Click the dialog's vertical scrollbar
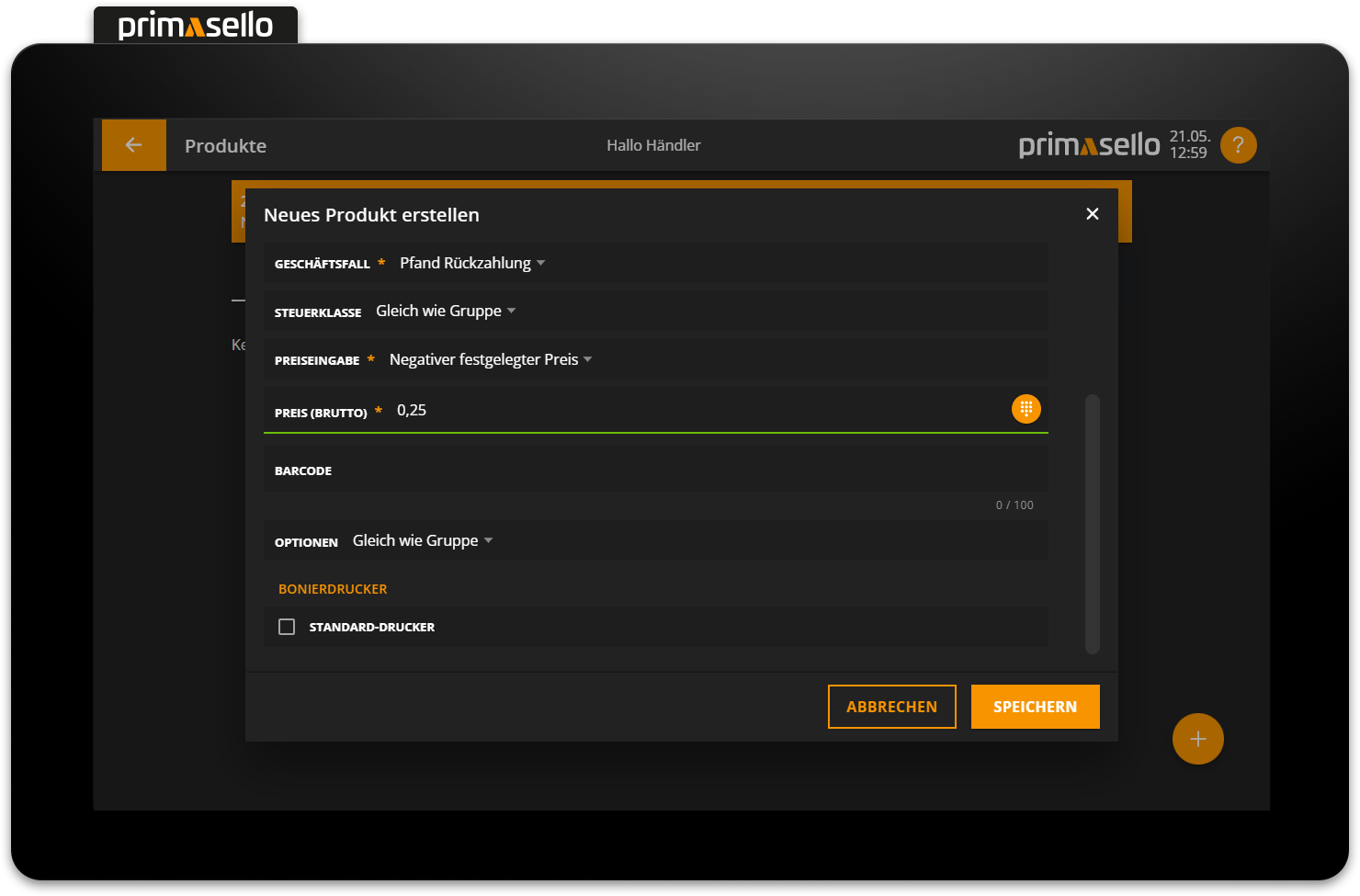1360x896 pixels. point(1092,524)
